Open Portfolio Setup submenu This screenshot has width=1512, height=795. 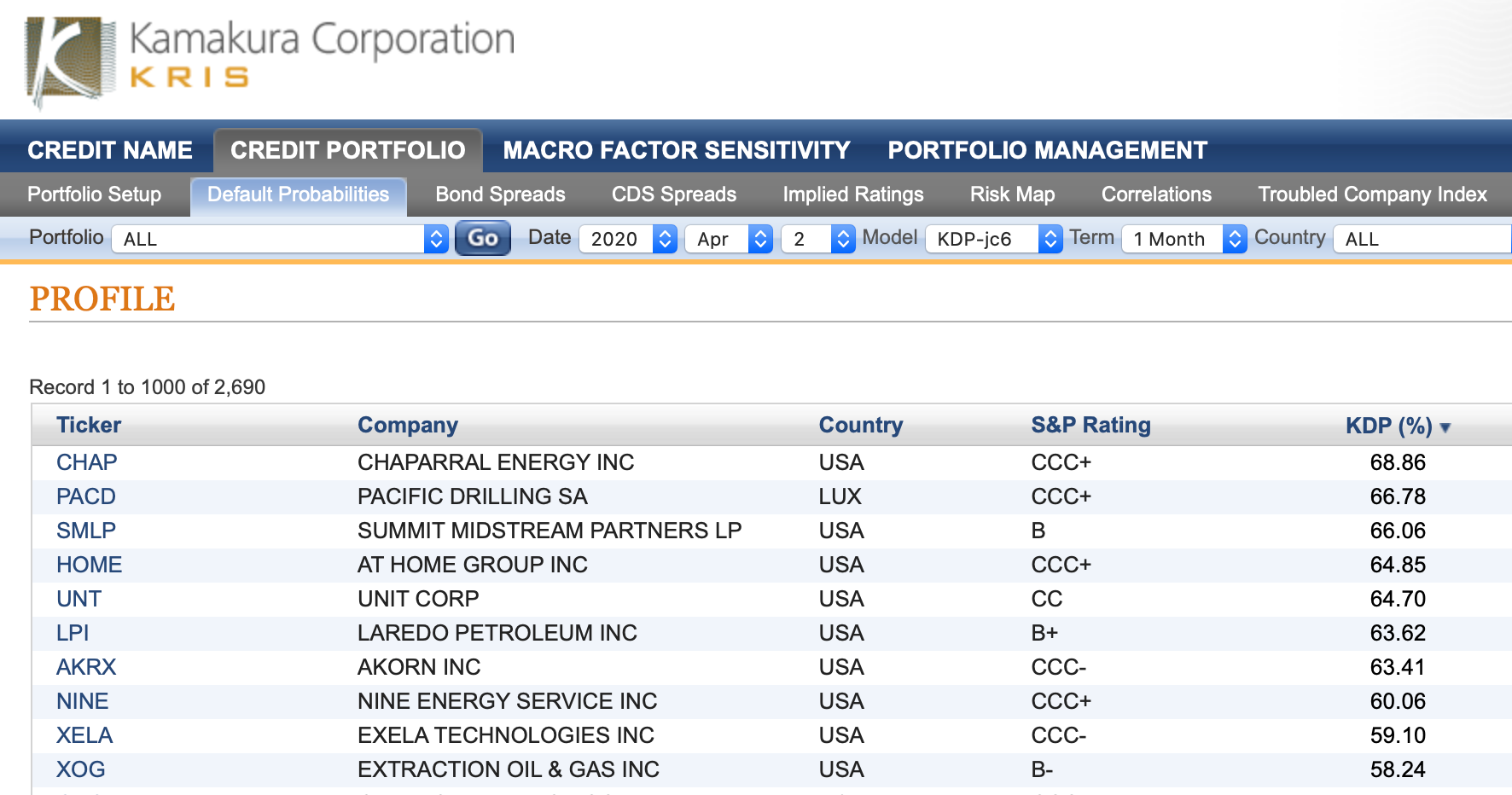95,194
